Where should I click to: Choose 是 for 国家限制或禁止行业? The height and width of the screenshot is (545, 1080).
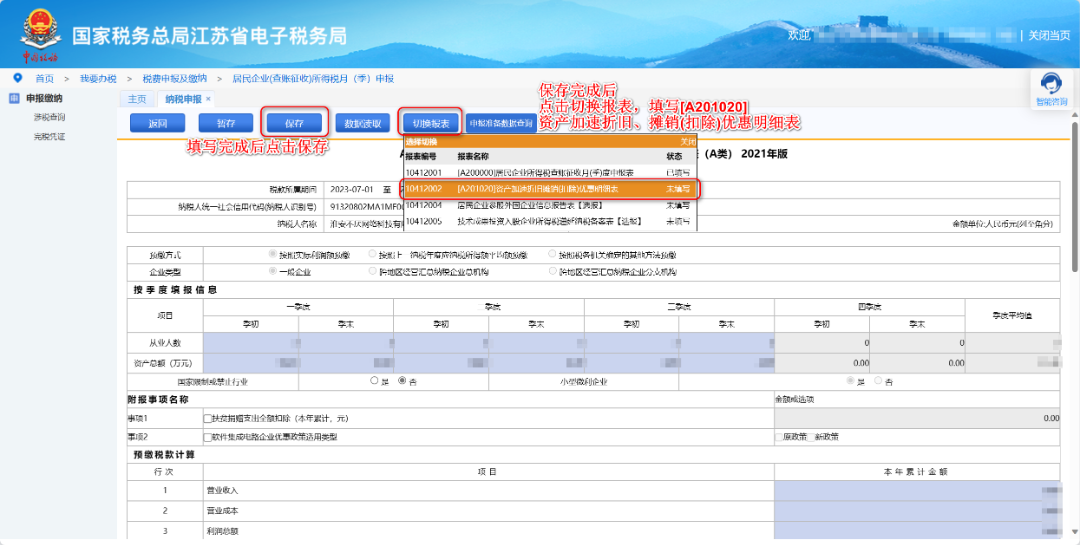(374, 380)
